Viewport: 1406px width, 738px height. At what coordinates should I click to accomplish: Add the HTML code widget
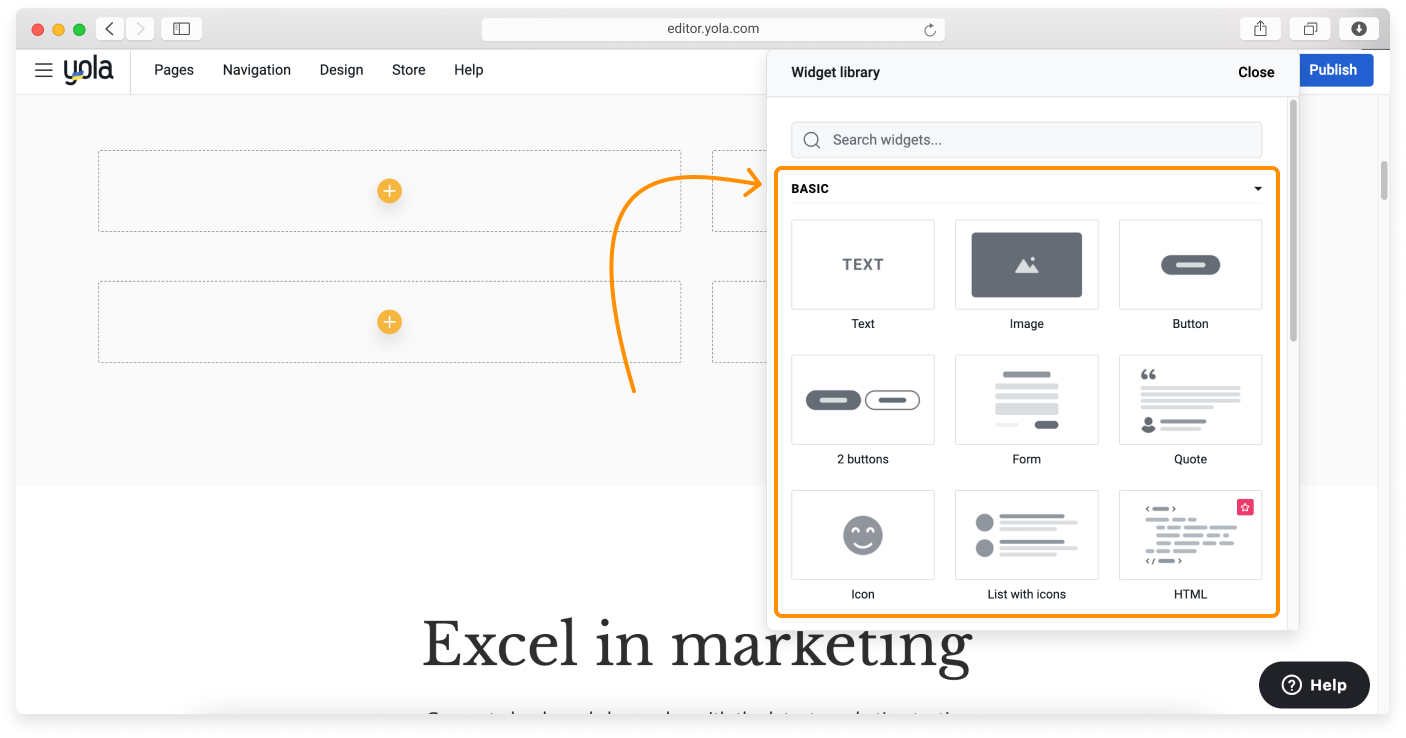point(1190,535)
